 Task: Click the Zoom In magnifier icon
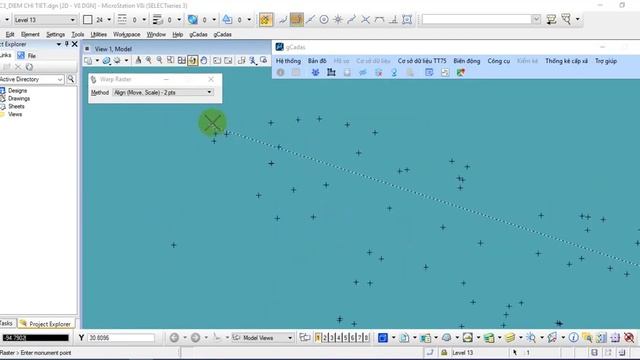149,61
